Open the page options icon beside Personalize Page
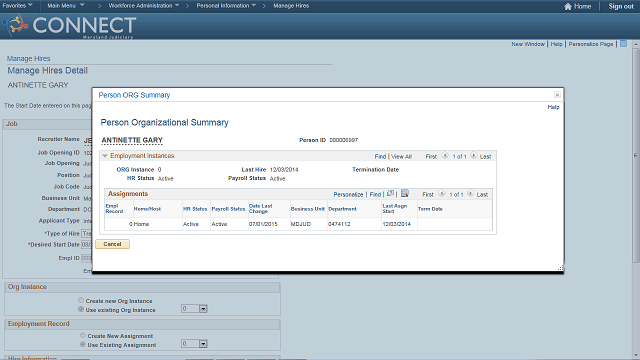 pos(623,44)
